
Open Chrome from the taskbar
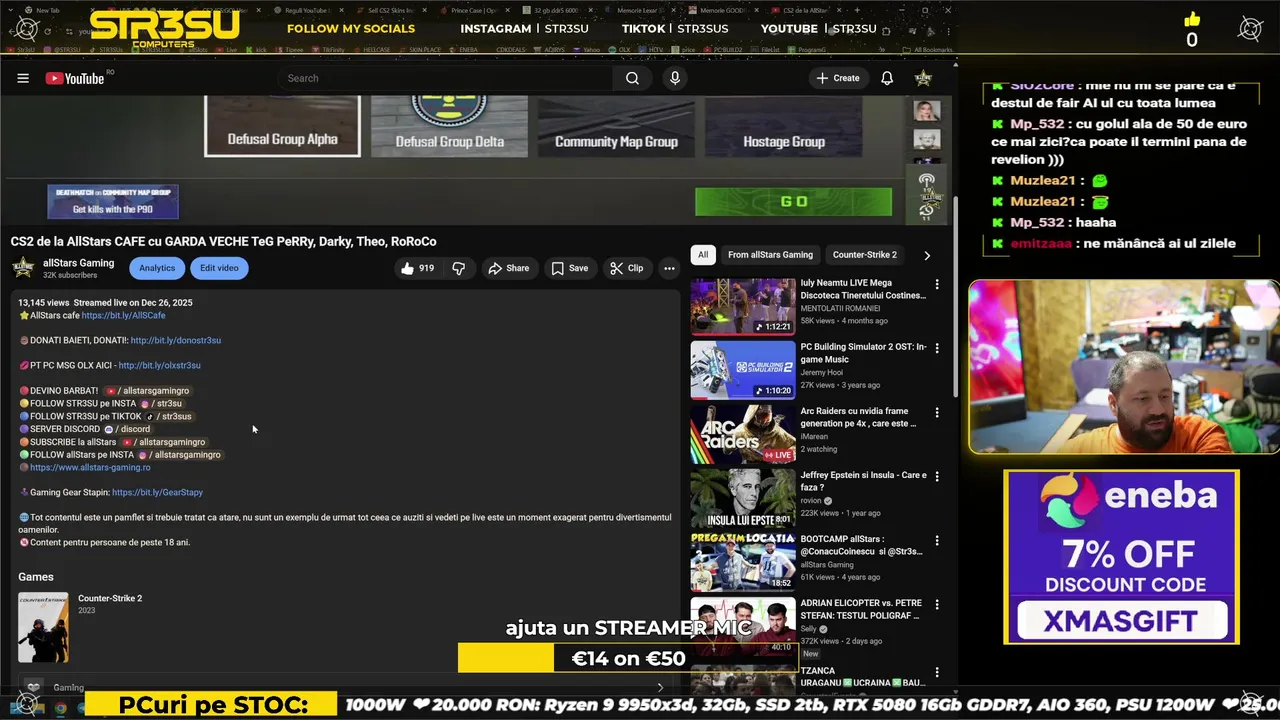[60, 707]
